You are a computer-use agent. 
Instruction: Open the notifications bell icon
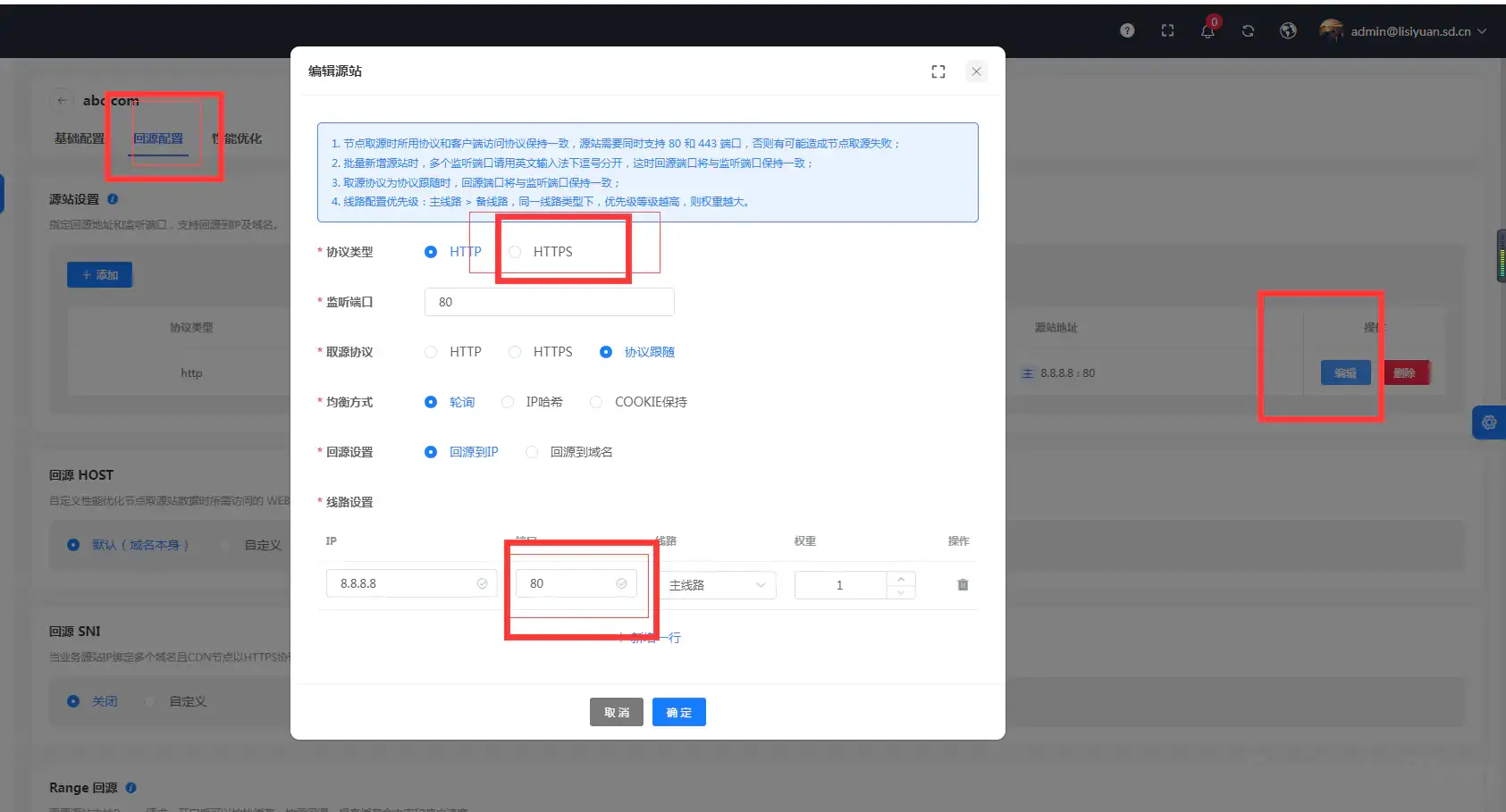1207,30
